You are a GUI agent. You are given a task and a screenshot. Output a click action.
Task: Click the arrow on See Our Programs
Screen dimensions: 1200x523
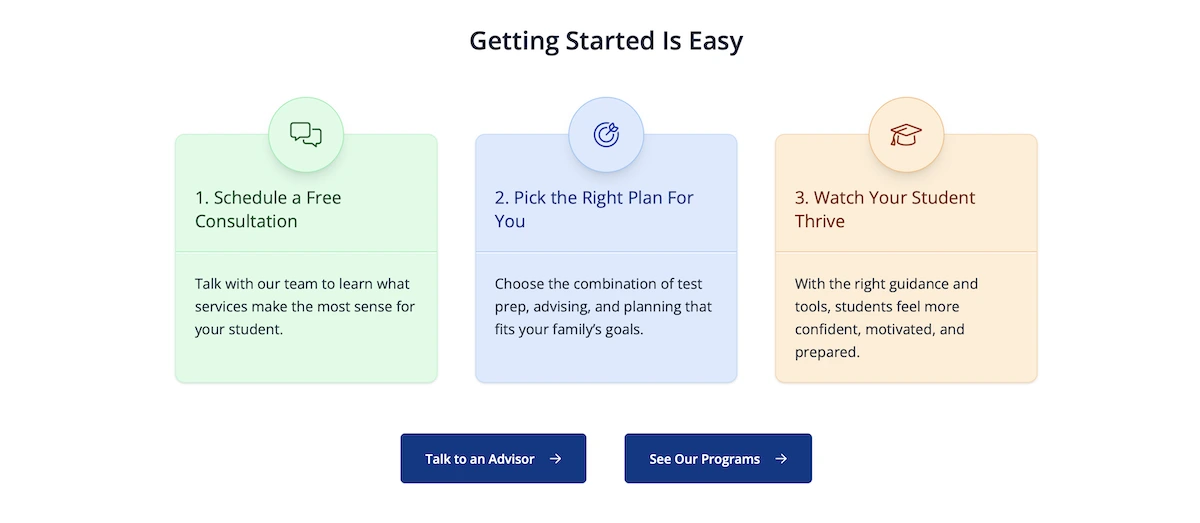782,459
